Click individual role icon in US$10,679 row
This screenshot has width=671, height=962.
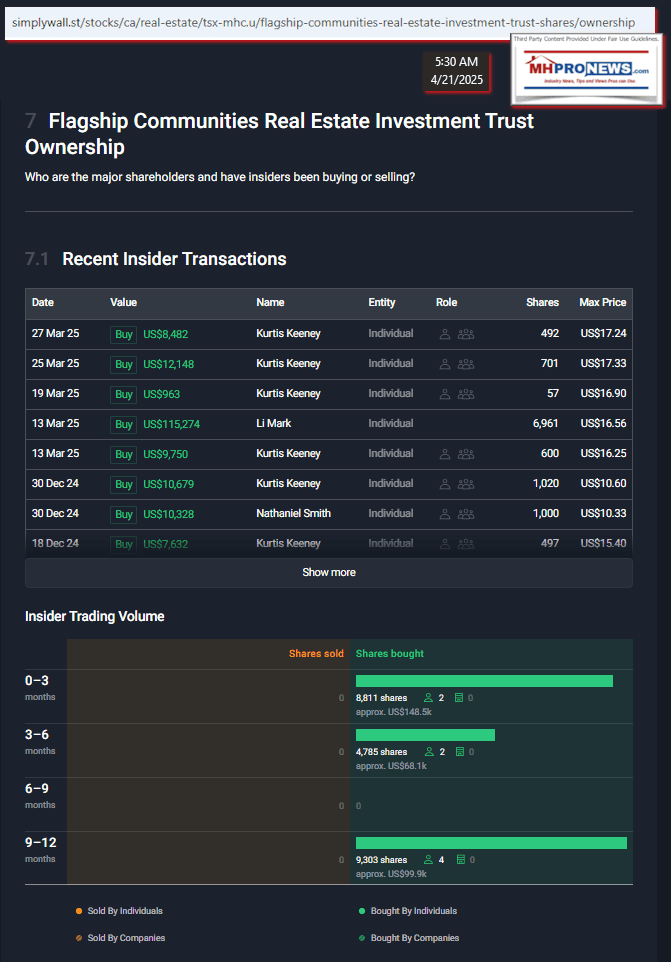(445, 485)
